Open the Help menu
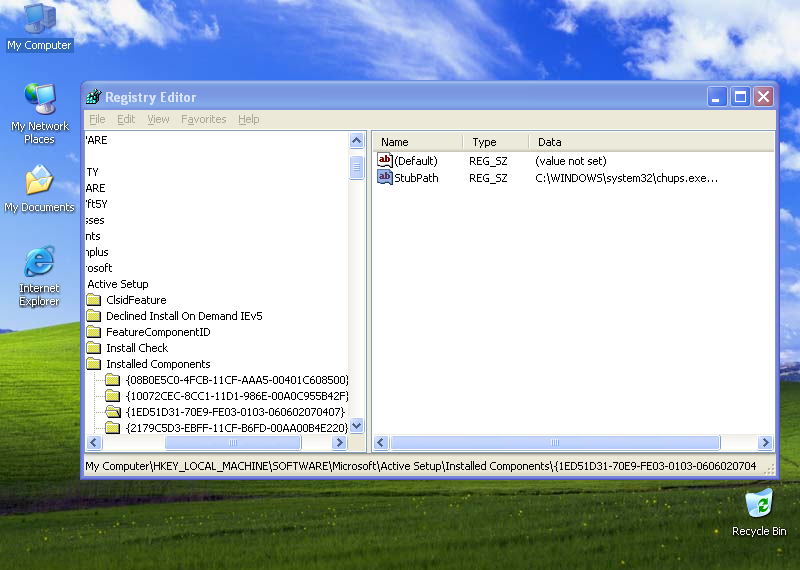 [x=248, y=119]
